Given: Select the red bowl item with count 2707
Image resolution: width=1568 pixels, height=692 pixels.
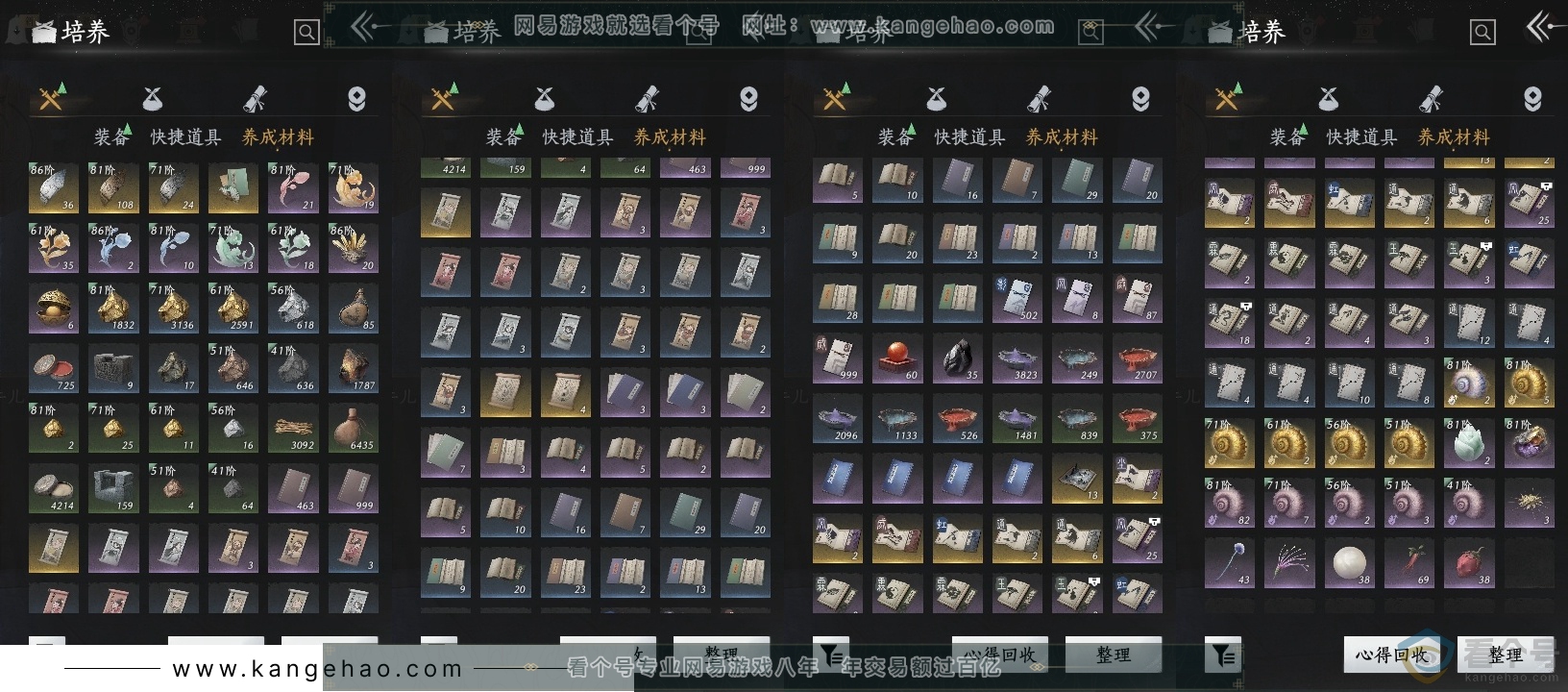Looking at the screenshot, I should point(1138,358).
